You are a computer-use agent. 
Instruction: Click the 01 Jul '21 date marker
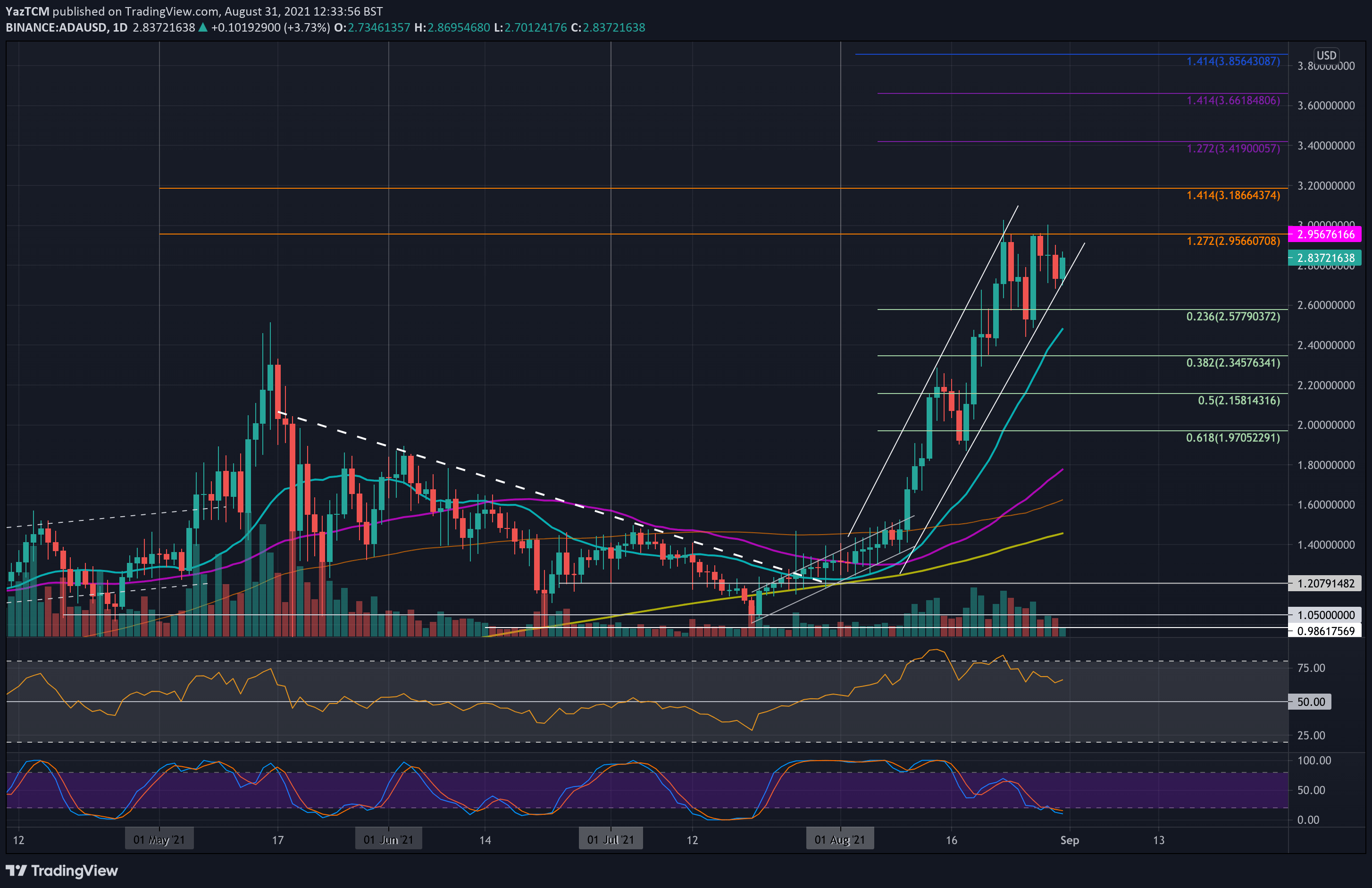pyautogui.click(x=611, y=839)
